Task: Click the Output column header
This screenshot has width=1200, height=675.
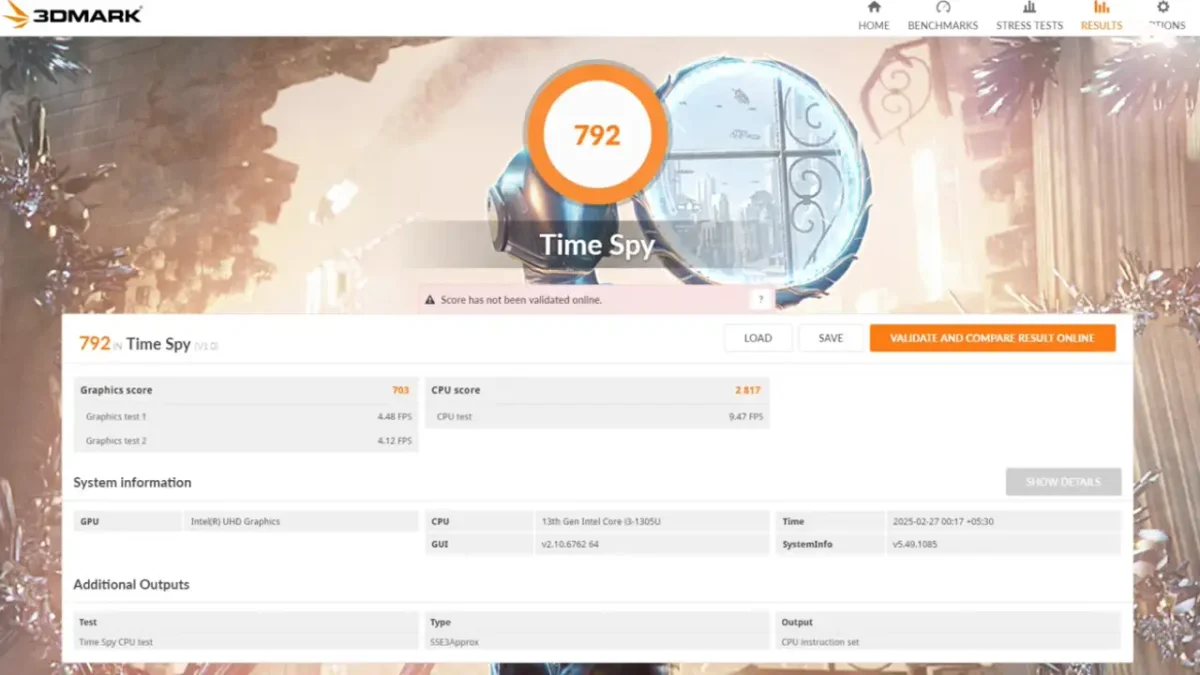Action: point(797,622)
